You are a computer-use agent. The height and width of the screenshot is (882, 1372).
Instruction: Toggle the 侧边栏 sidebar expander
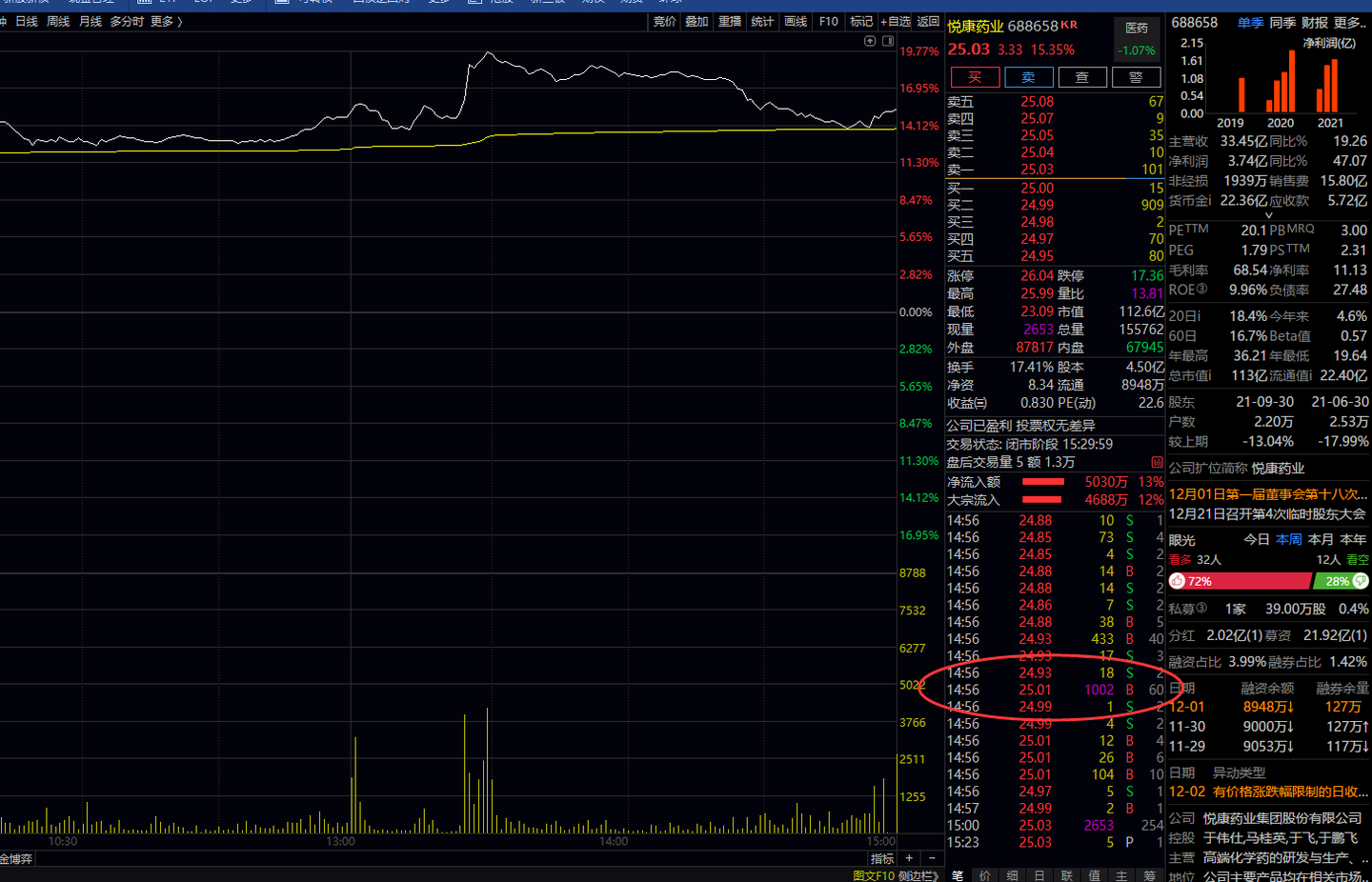918,876
